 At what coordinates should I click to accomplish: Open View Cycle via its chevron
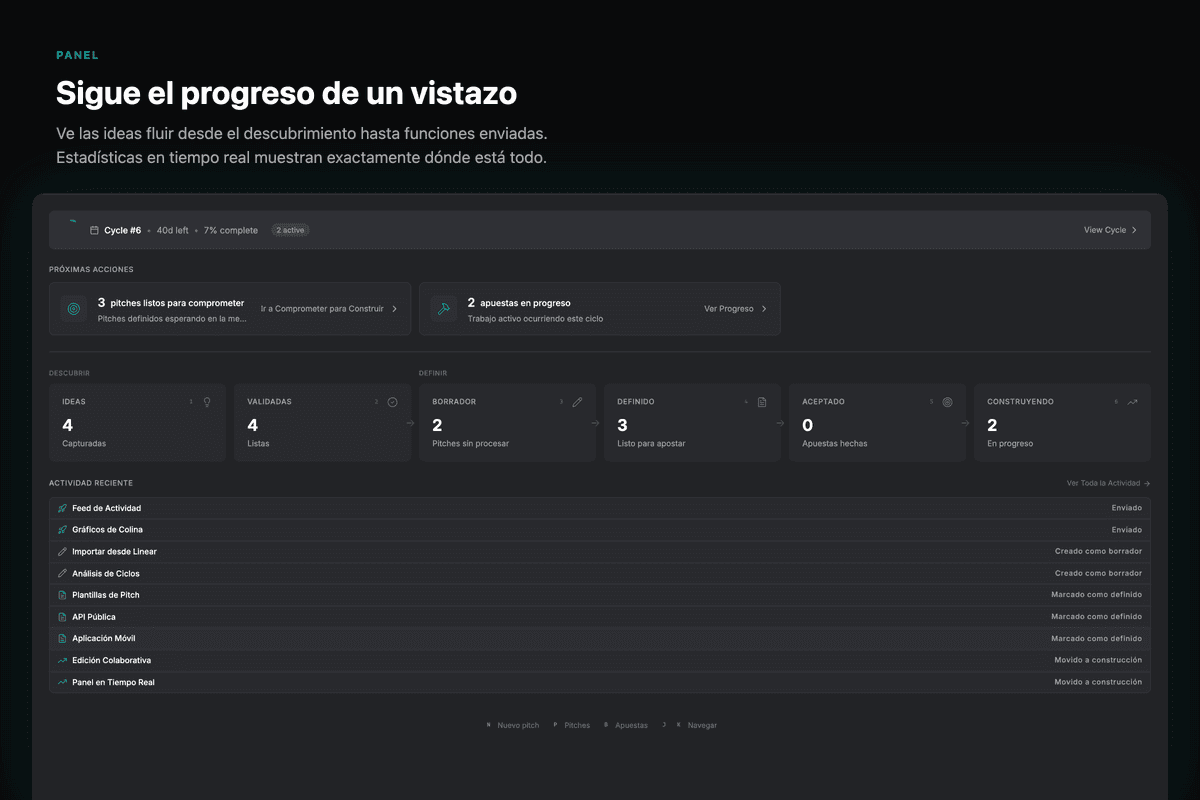click(1134, 230)
